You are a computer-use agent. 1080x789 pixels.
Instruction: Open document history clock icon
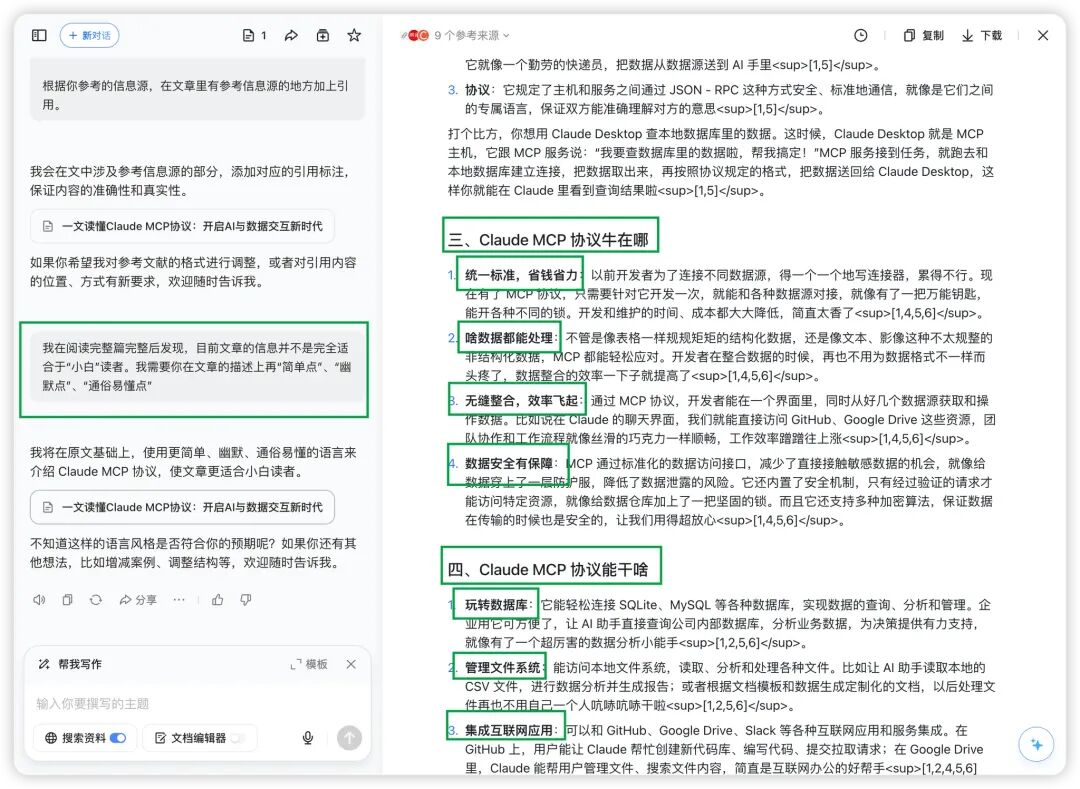point(860,35)
